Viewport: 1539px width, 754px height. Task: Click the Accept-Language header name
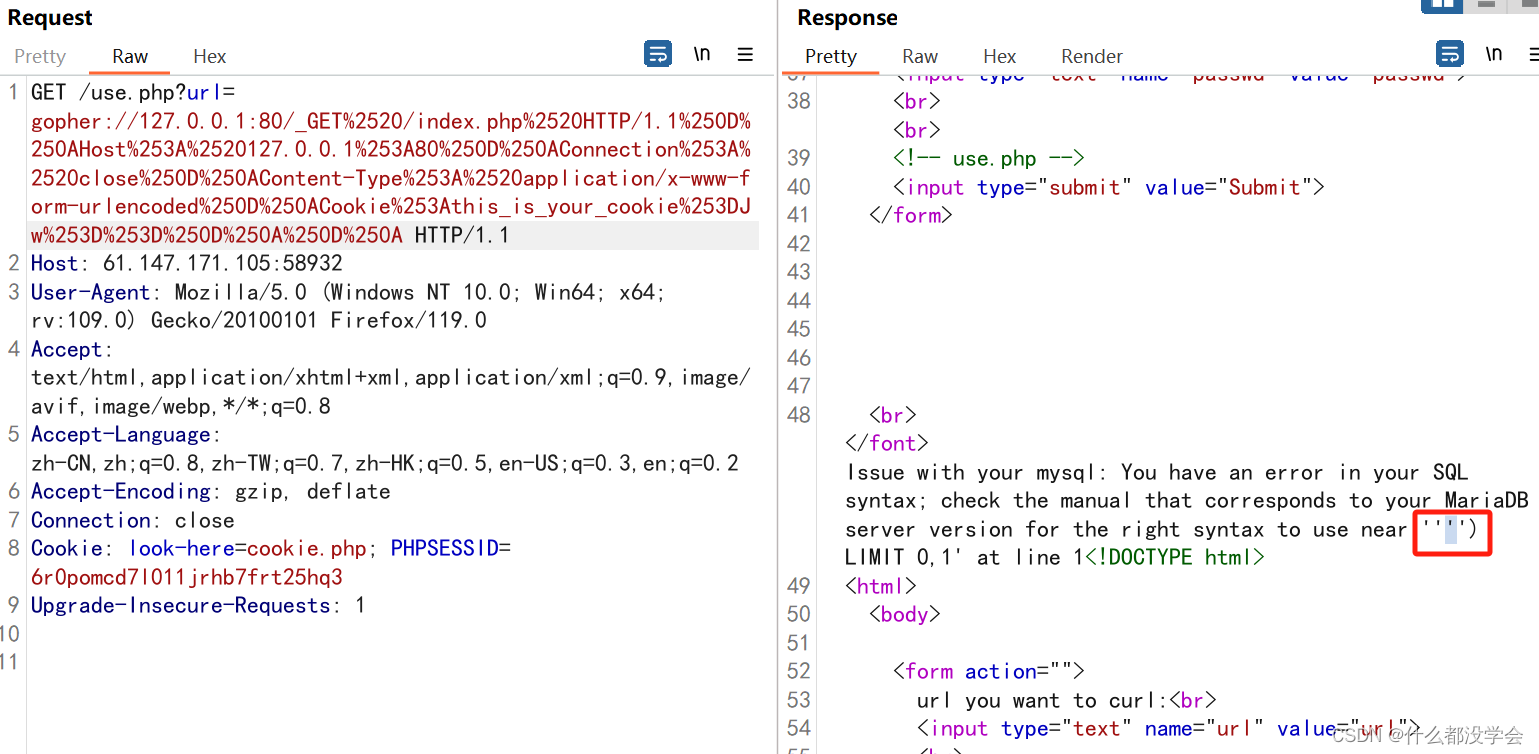(x=121, y=434)
